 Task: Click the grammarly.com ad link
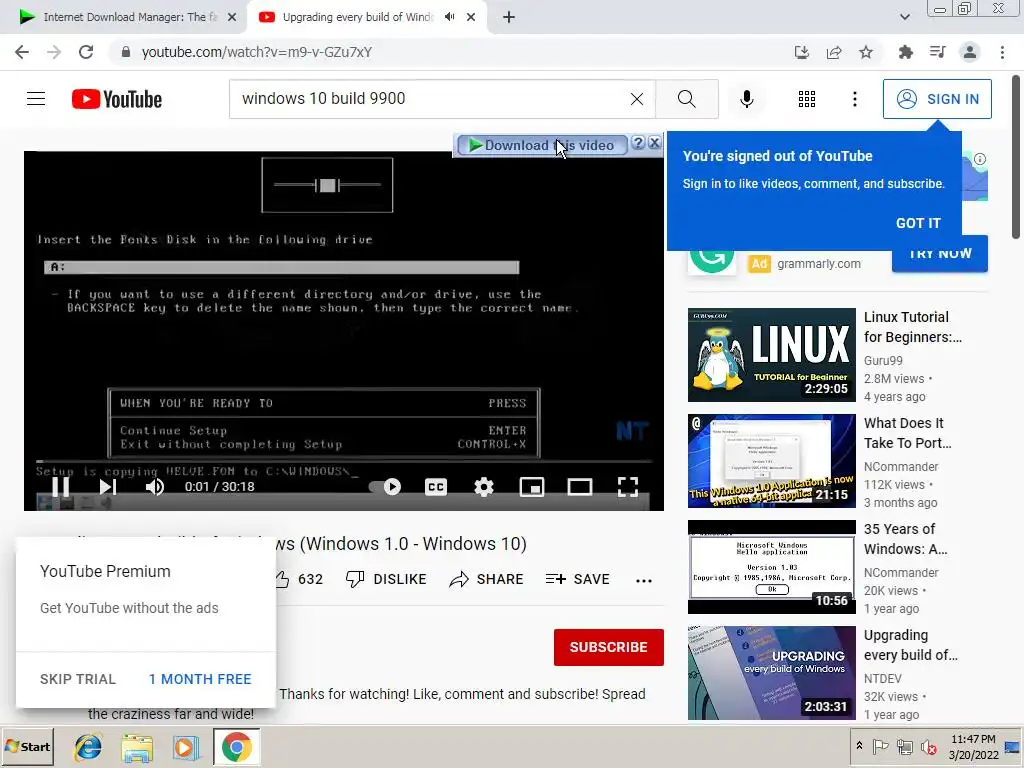[x=818, y=264]
